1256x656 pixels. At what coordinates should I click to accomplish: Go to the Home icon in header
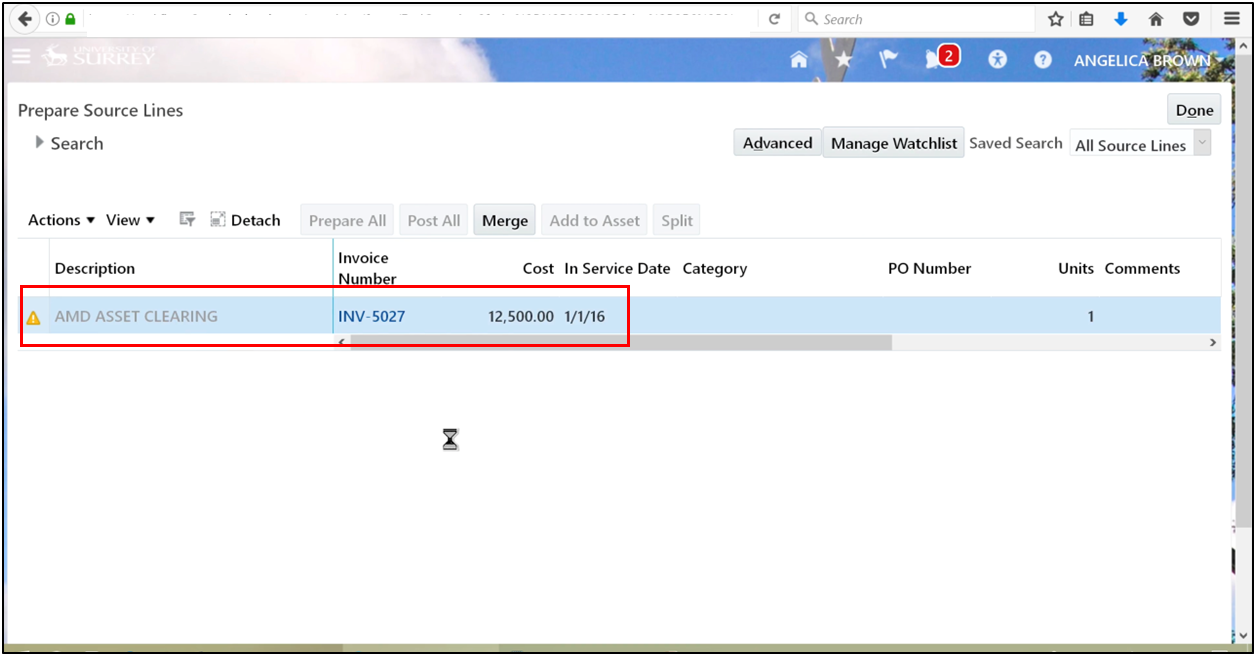pos(798,60)
